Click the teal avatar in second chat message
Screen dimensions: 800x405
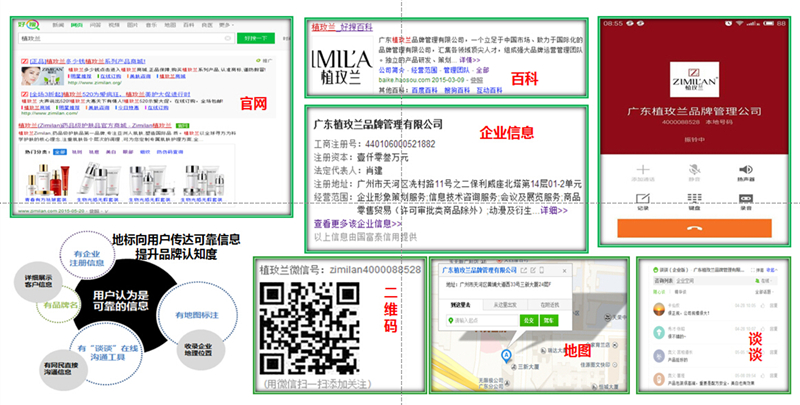tap(659, 332)
